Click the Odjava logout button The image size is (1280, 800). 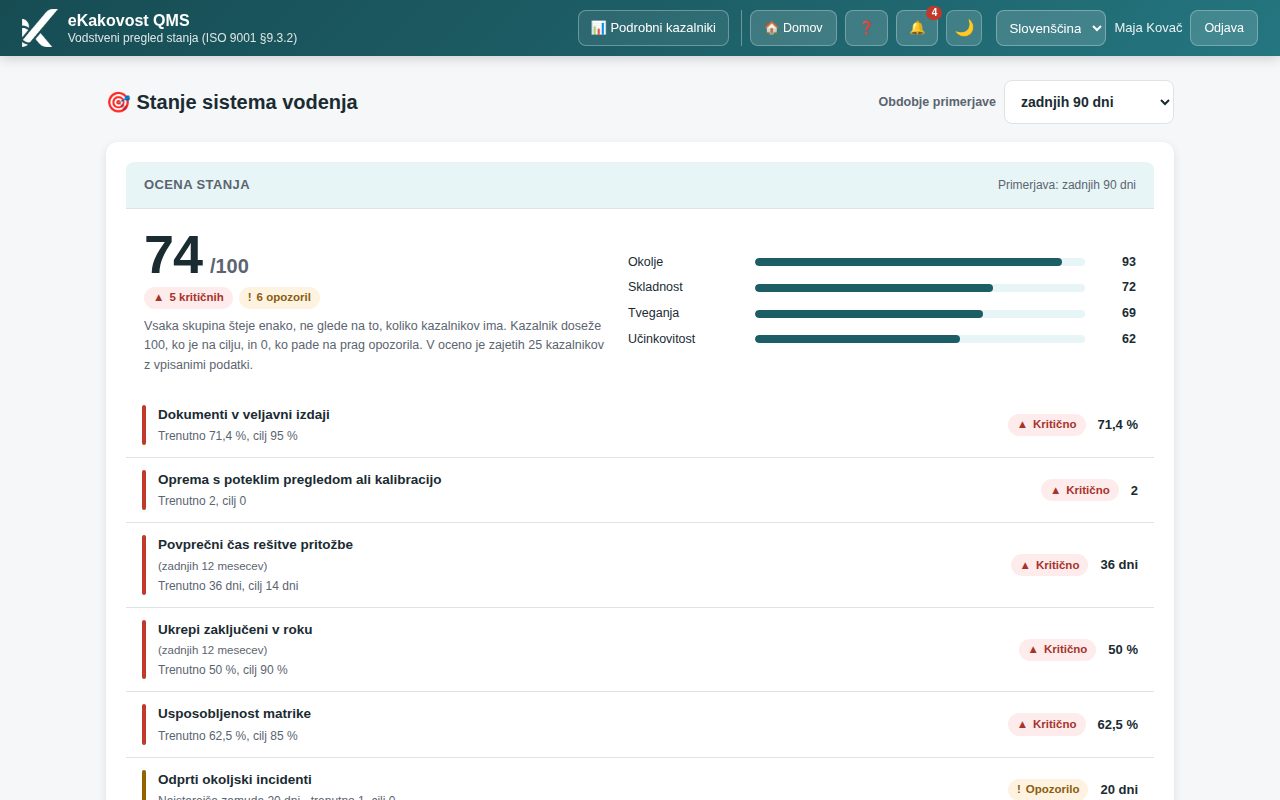(x=1224, y=28)
